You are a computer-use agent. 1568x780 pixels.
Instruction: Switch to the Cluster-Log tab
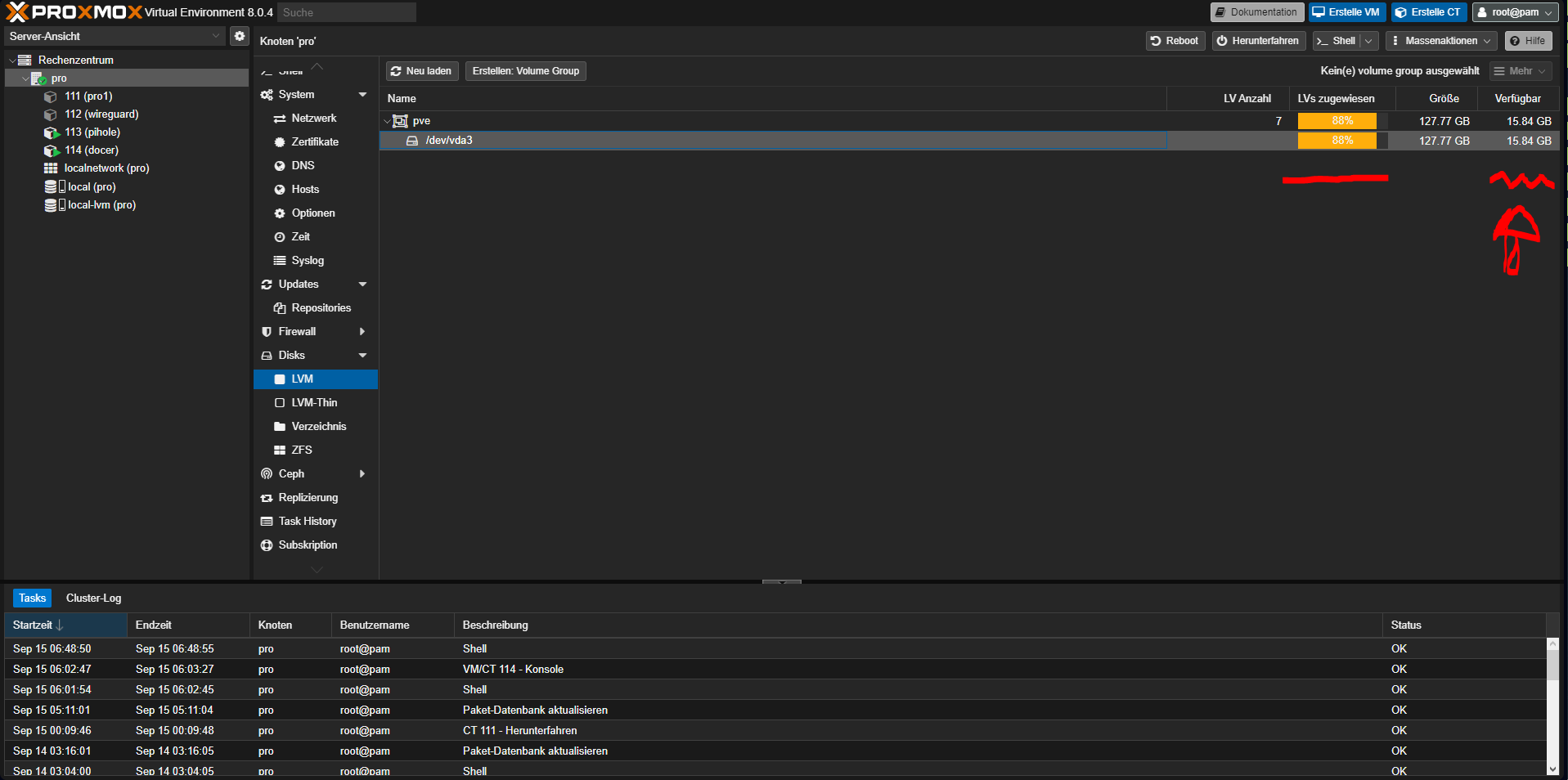(x=93, y=598)
